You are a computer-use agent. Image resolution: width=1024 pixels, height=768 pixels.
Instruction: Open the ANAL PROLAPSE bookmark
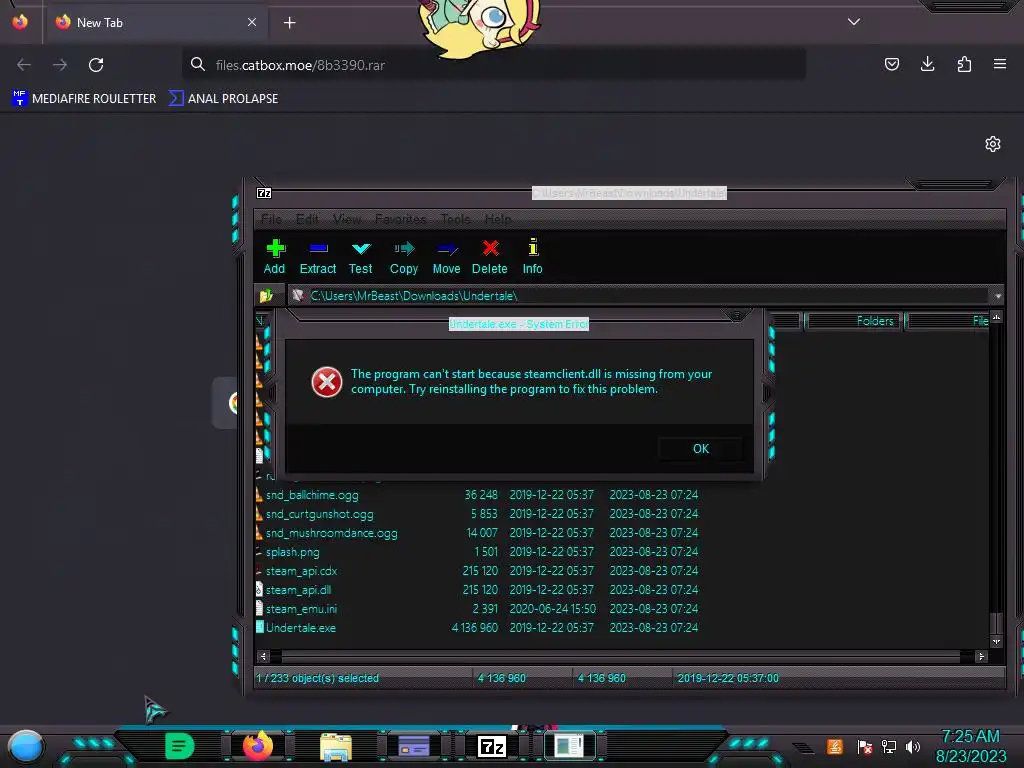223,99
